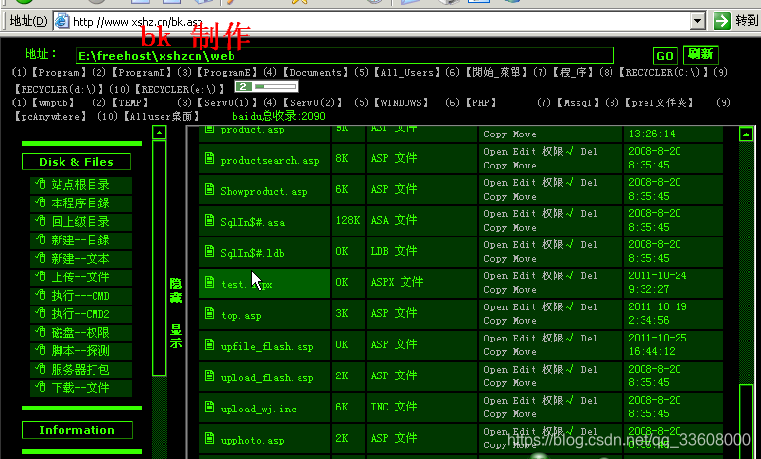Image resolution: width=761 pixels, height=459 pixels.
Task: Go to 【Documents】 shortcut link
Action: click(x=315, y=72)
